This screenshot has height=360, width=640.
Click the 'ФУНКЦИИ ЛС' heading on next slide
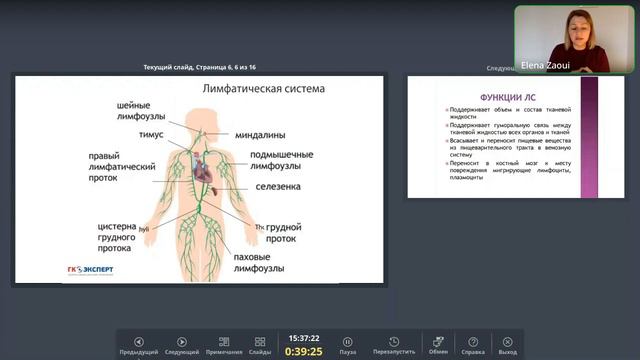coord(508,98)
